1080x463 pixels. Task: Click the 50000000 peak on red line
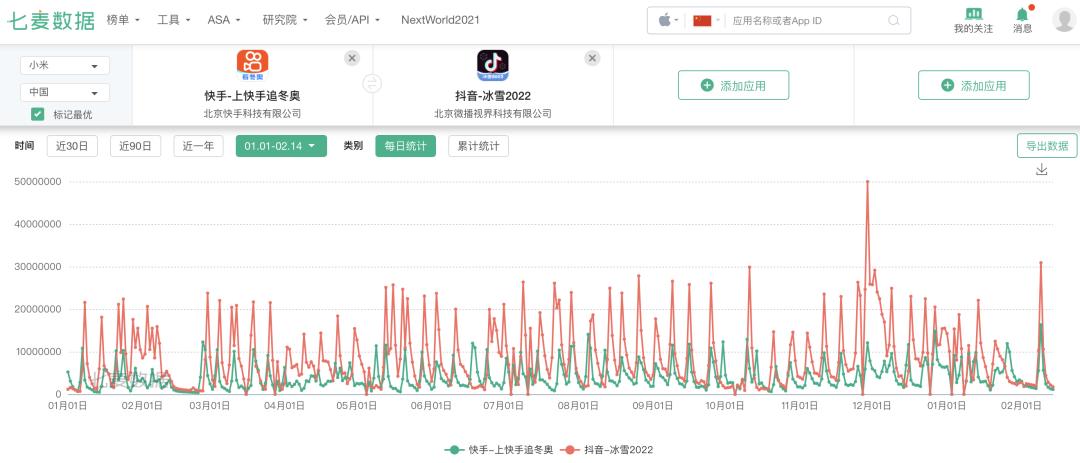coord(867,181)
